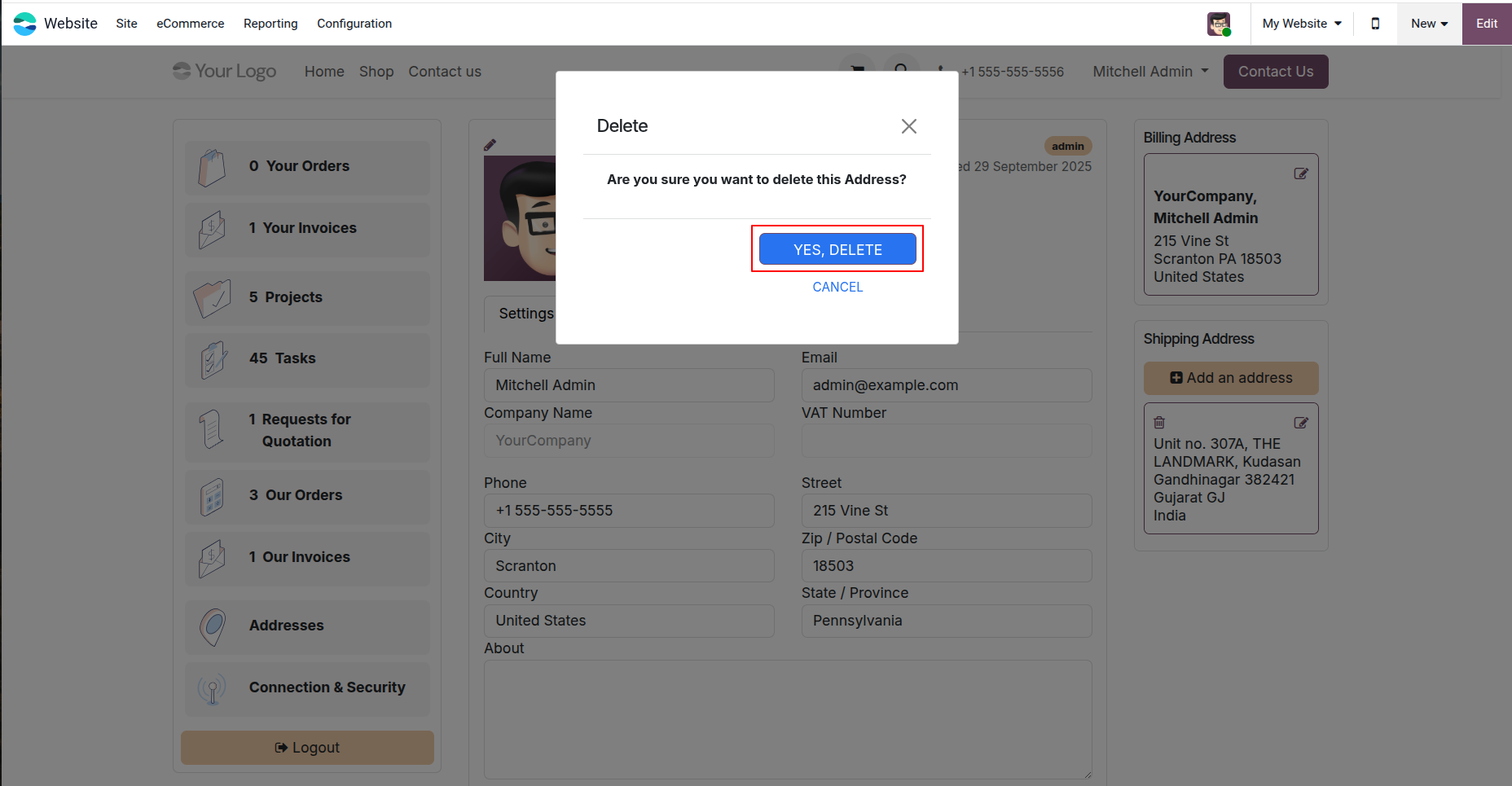Confirm deletion with Yes, Delete button
The height and width of the screenshot is (786, 1512).
[x=837, y=249]
